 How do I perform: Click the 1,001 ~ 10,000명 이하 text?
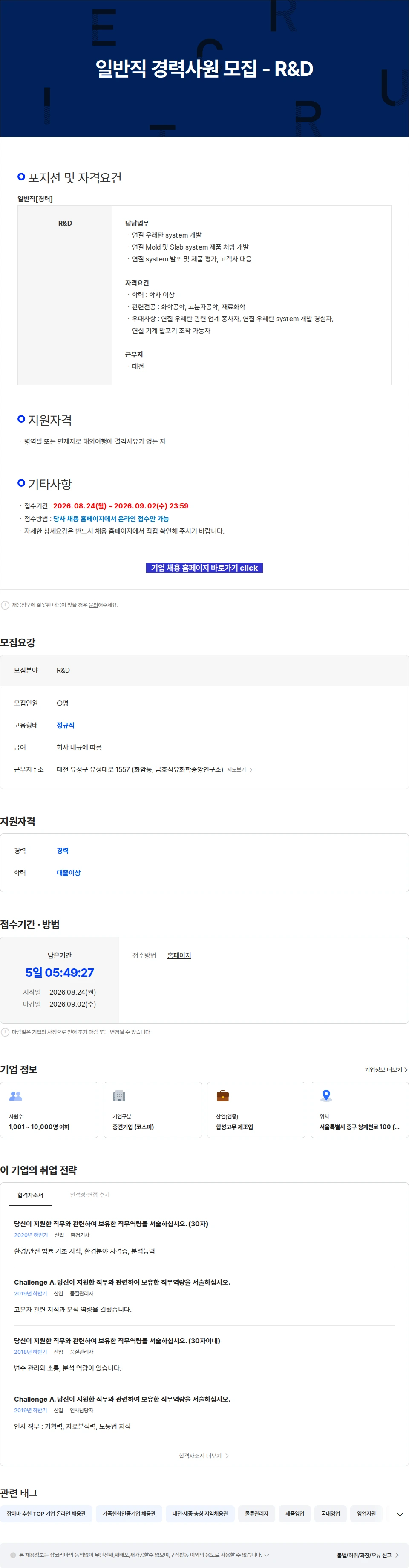point(39,1127)
